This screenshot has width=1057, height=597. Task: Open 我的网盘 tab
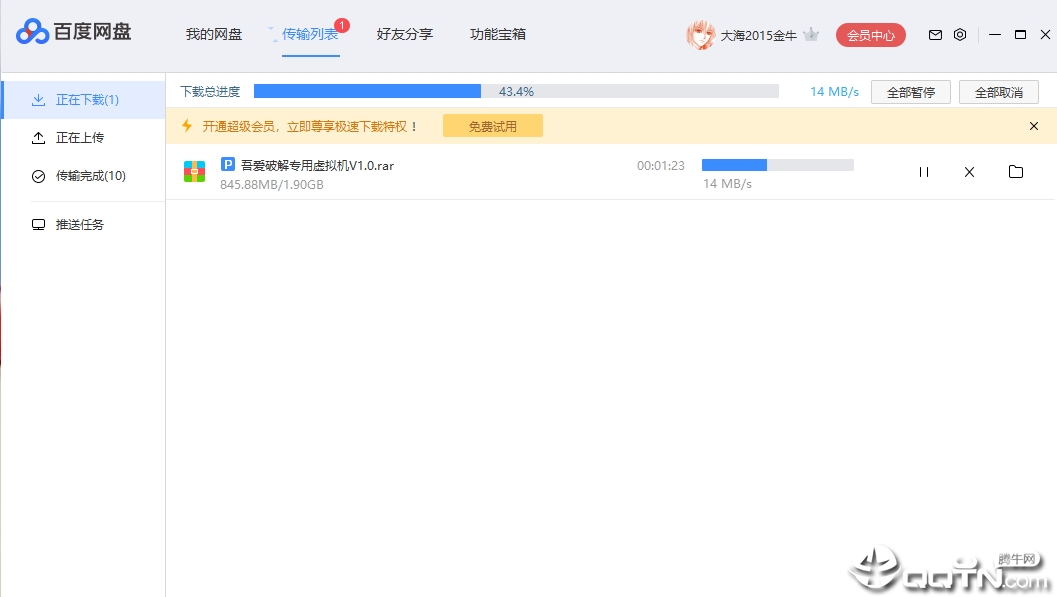click(x=214, y=34)
